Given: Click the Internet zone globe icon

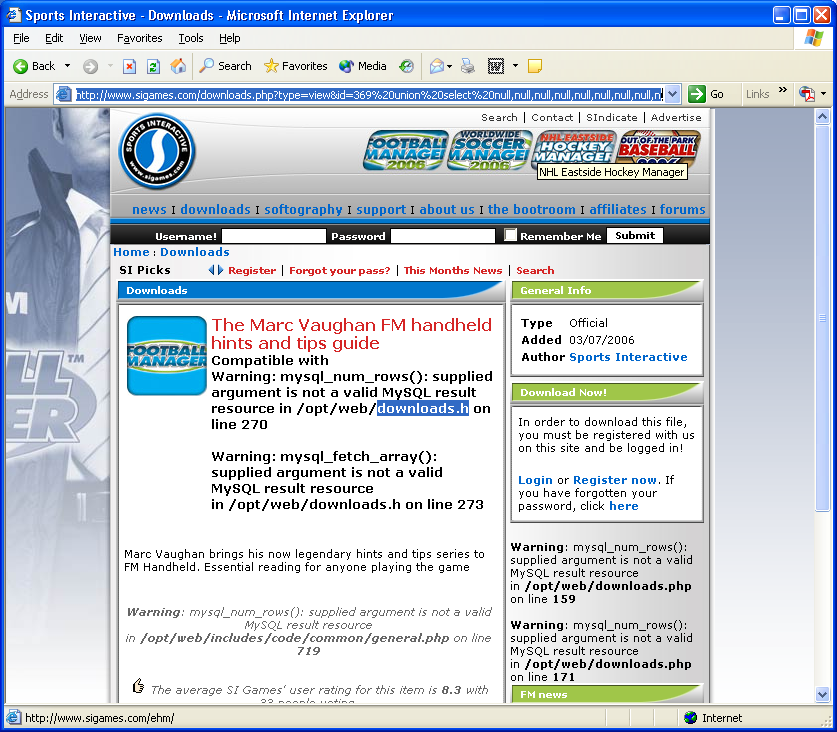Looking at the screenshot, I should (x=690, y=718).
